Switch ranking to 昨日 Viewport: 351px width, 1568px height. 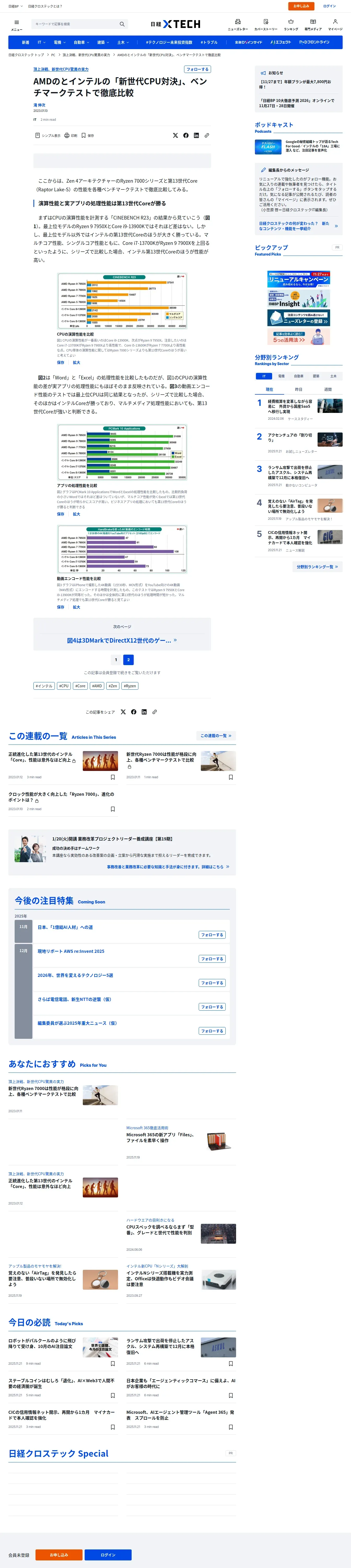[x=299, y=390]
